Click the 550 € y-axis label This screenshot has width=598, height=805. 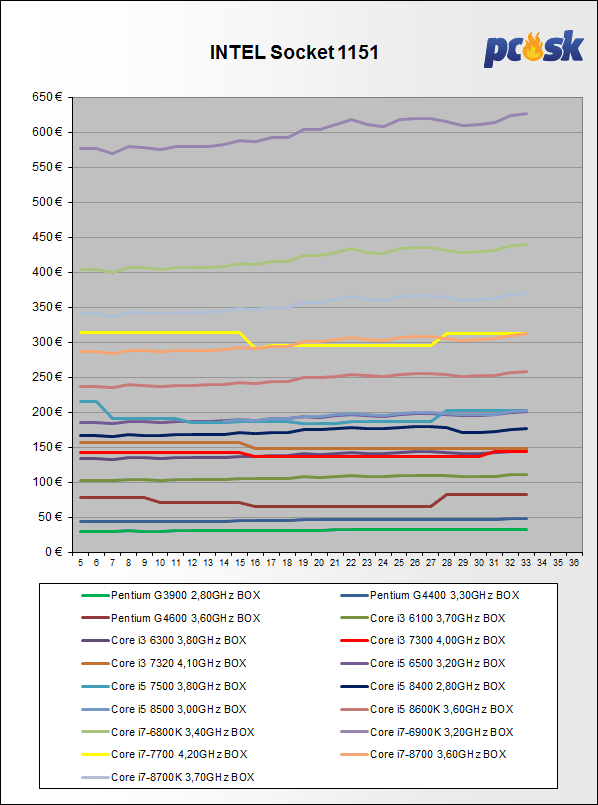click(x=47, y=167)
